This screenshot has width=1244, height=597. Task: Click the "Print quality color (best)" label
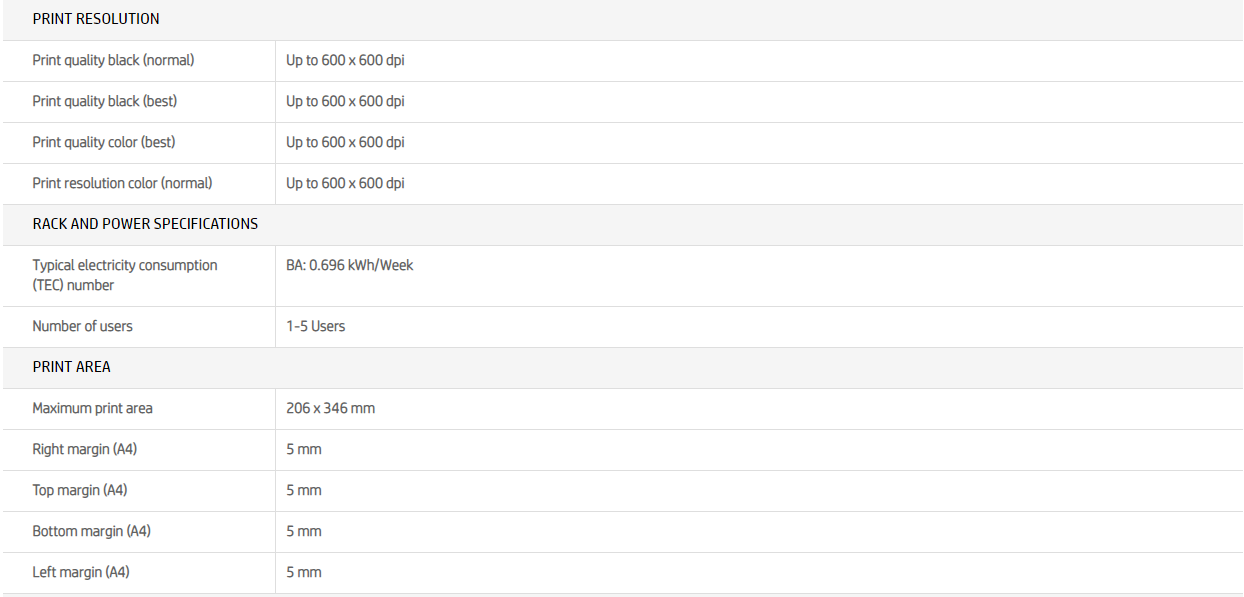(103, 142)
